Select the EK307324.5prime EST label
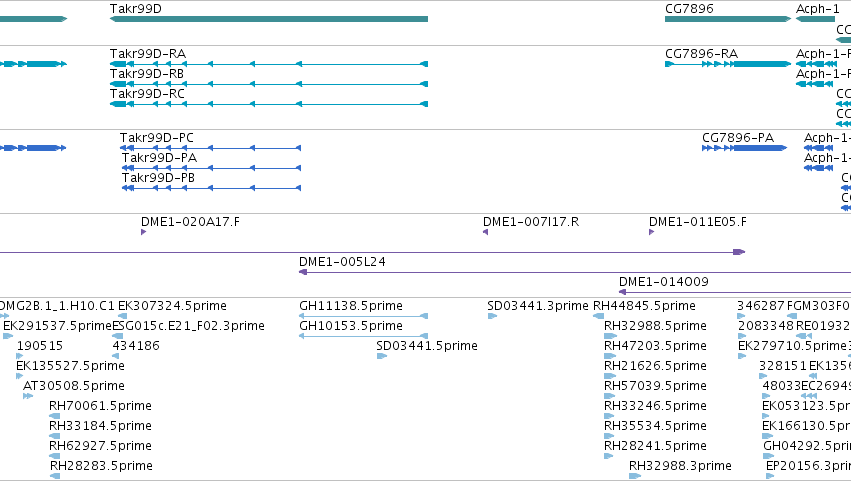Viewport: 851px width, 481px height. [x=172, y=306]
